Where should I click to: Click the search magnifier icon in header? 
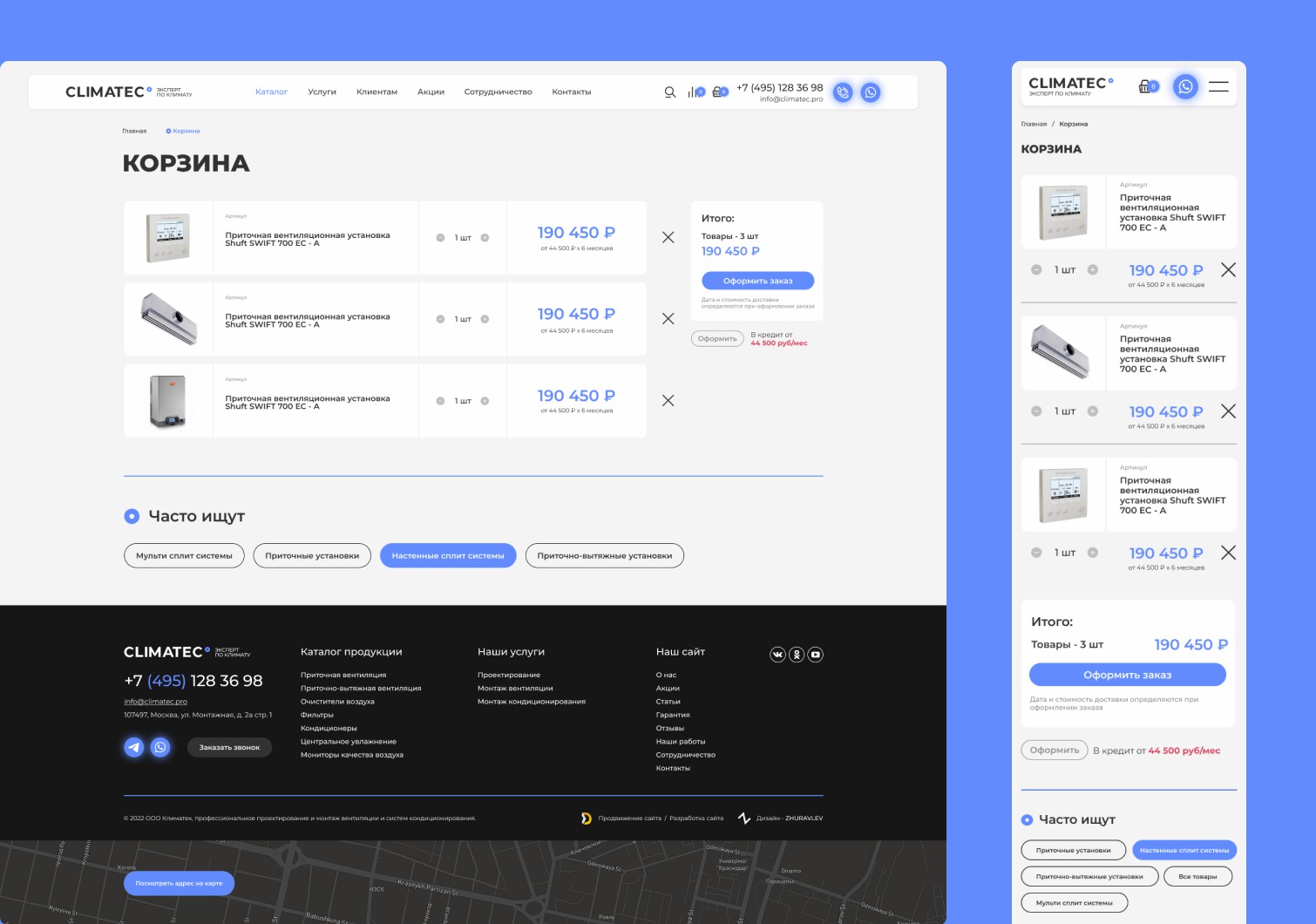[x=669, y=92]
